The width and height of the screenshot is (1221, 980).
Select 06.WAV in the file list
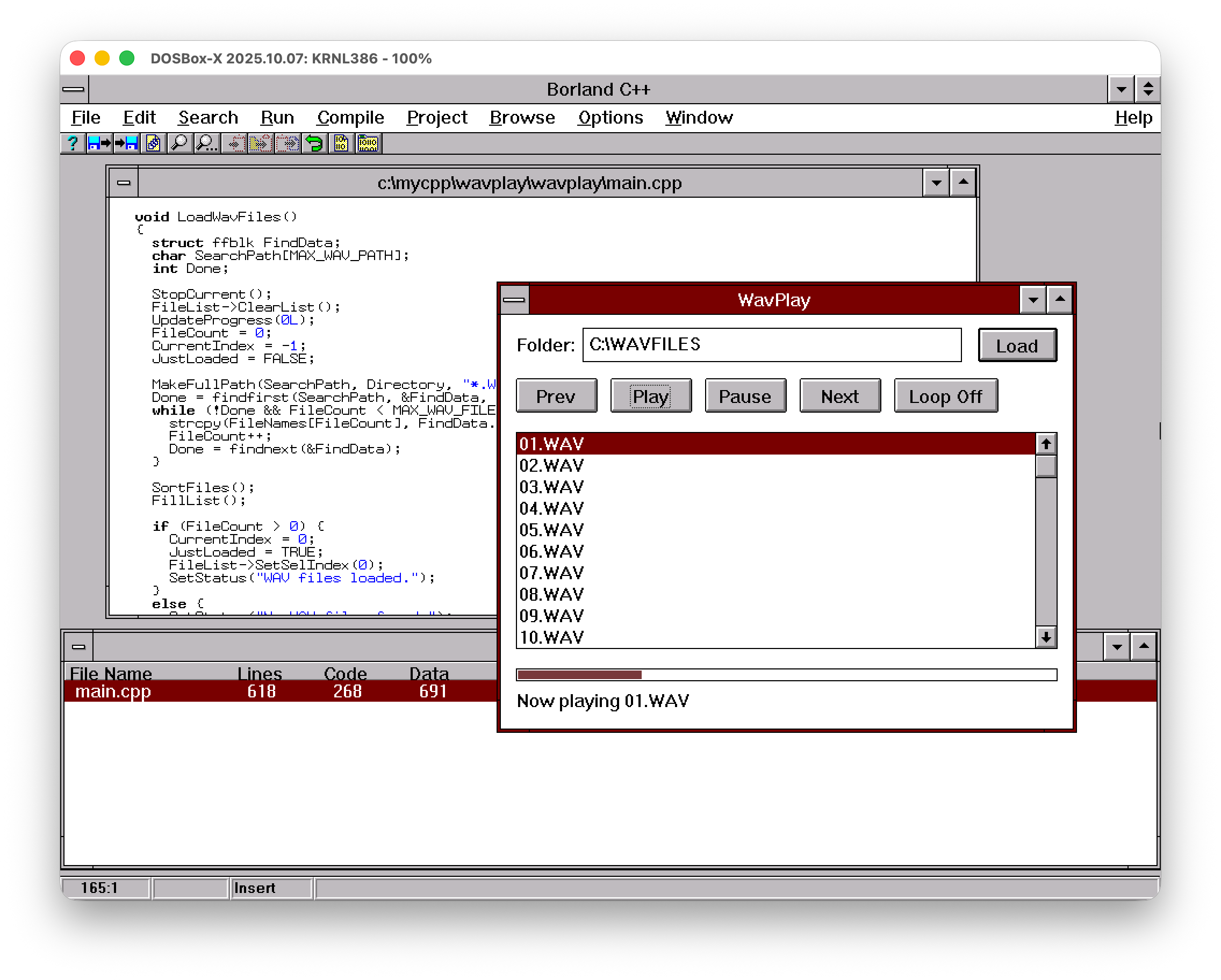pyautogui.click(x=777, y=552)
